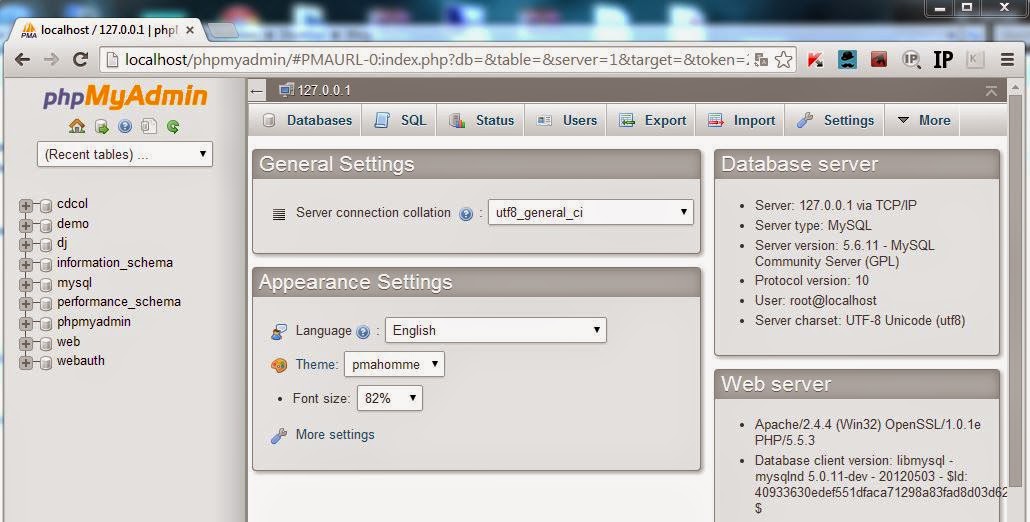
Task: Click help icon next to Language
Action: point(363,332)
